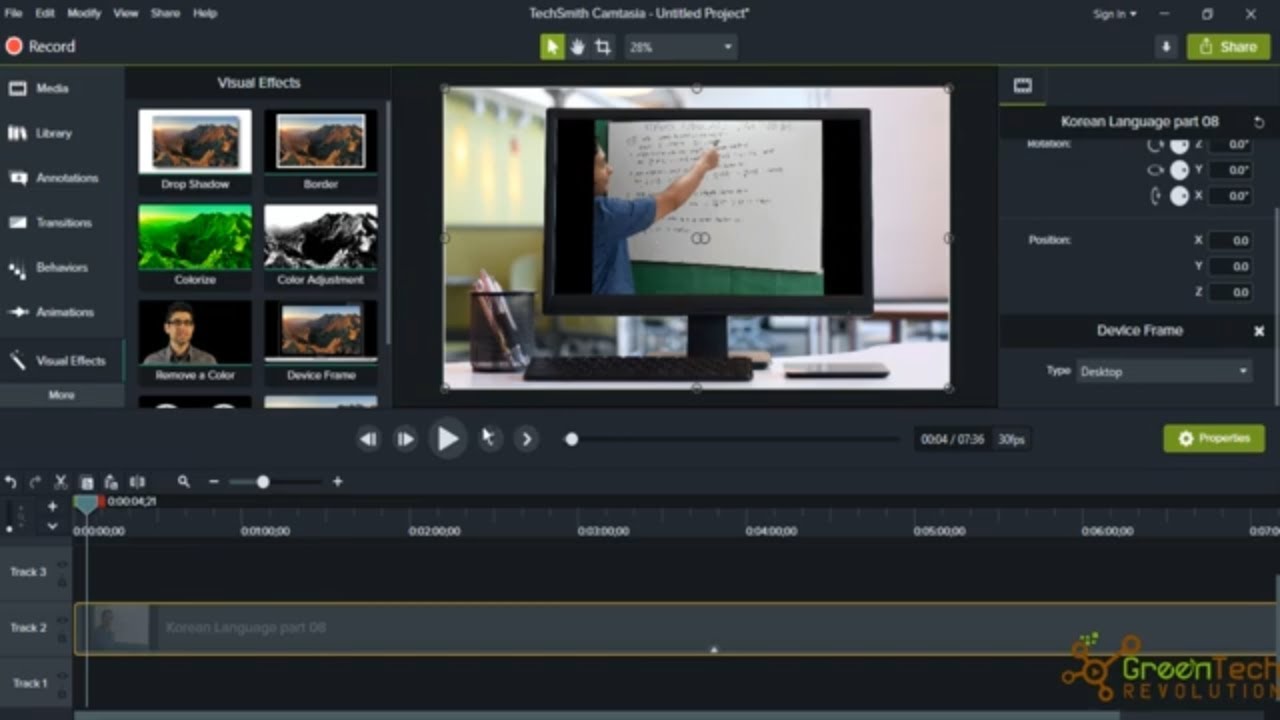Image resolution: width=1280 pixels, height=720 pixels.
Task: Click the next frame step button
Action: click(x=405, y=439)
